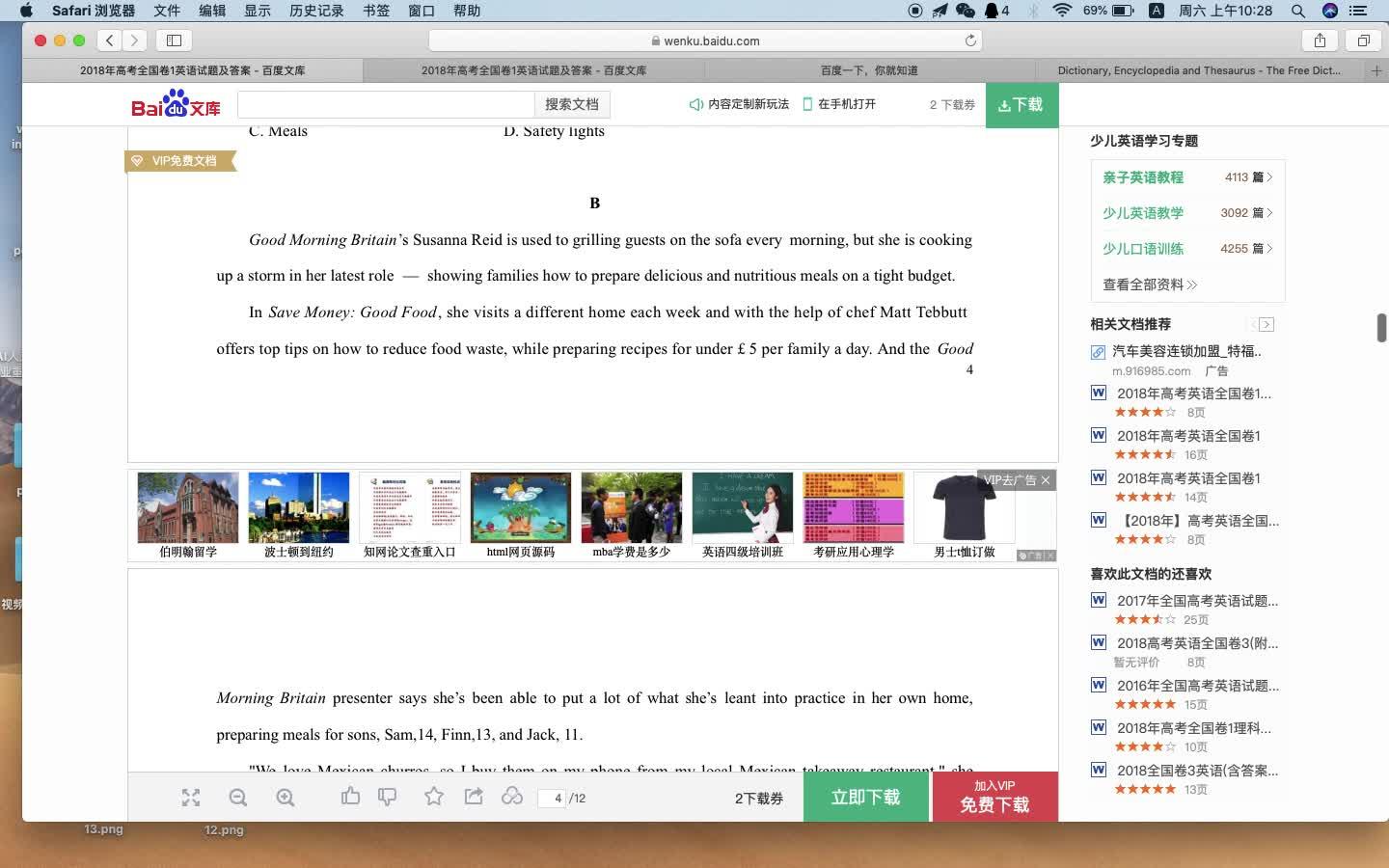Give the document a thumbs up
1389x868 pixels.
pos(350,796)
